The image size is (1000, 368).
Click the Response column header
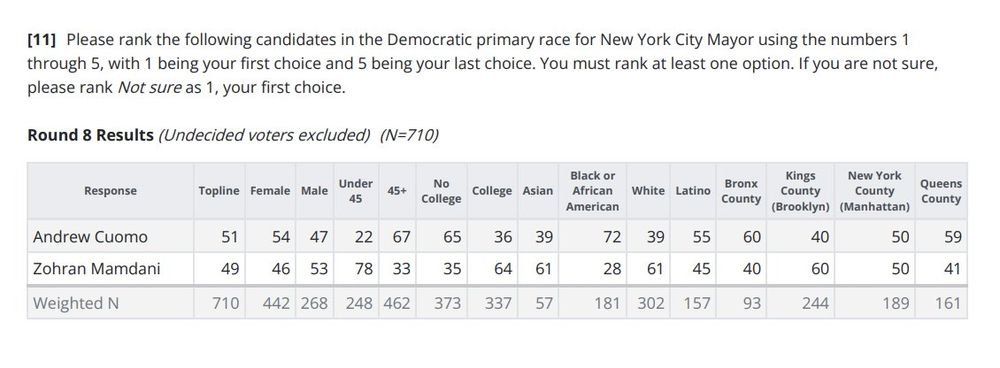[110, 191]
